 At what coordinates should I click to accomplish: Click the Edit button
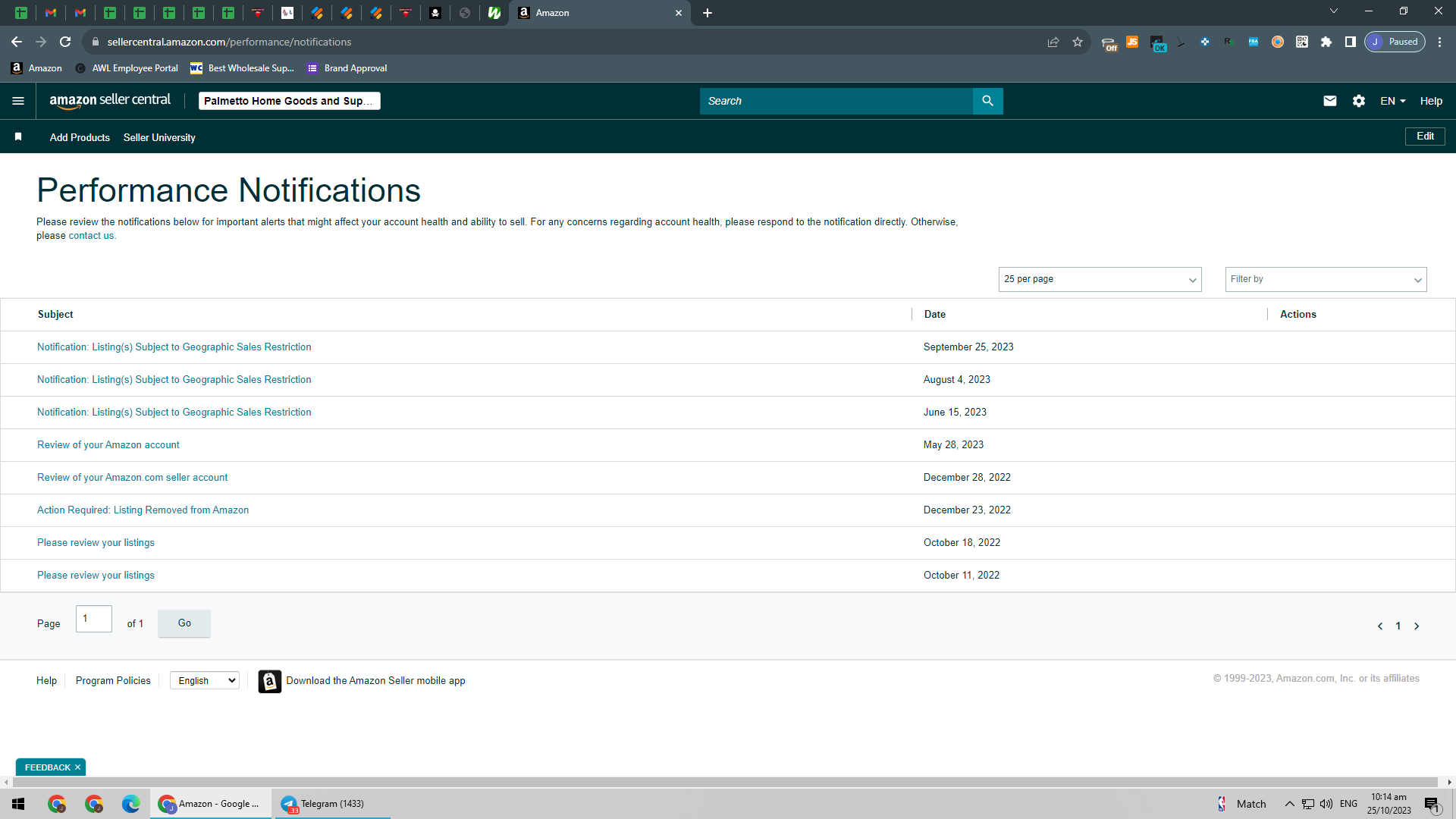pos(1425,136)
